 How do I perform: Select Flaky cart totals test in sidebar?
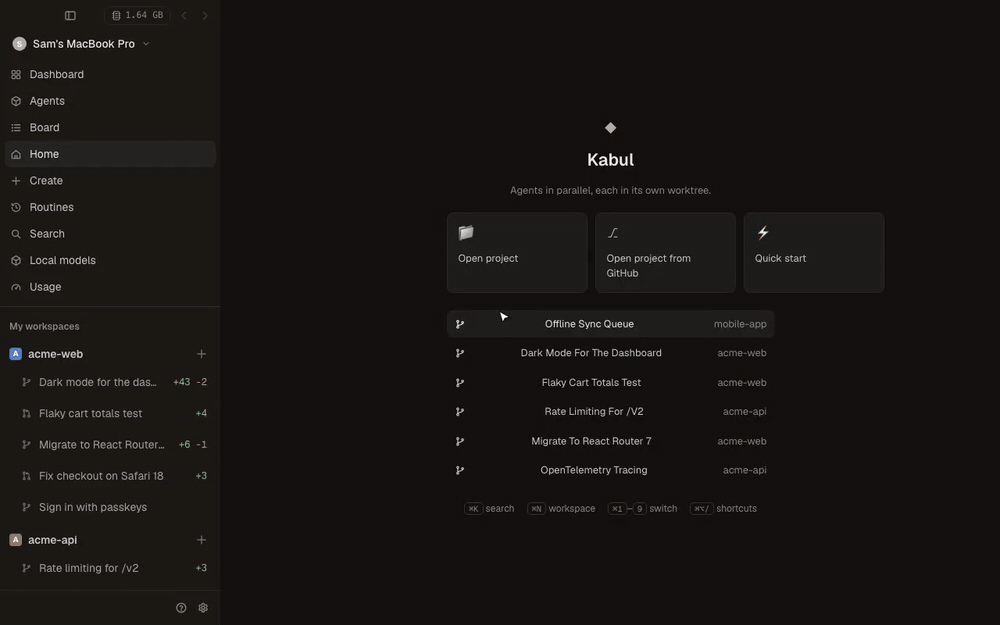(x=112, y=413)
